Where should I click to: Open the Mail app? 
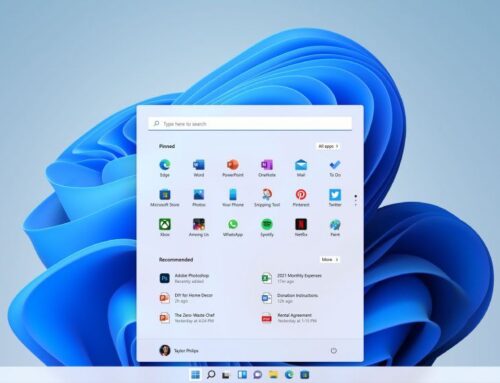pos(301,168)
